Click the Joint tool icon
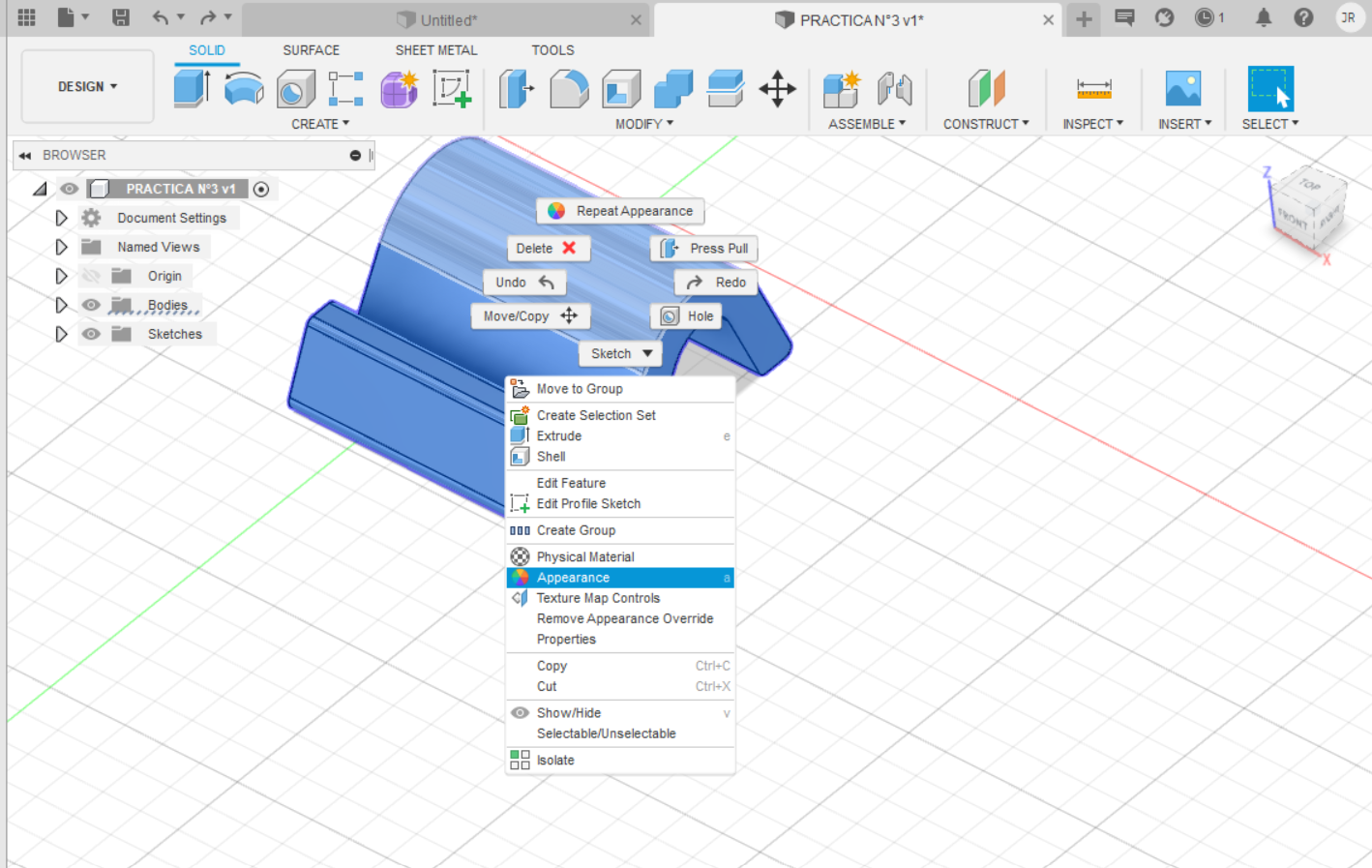1372x868 pixels. (895, 89)
